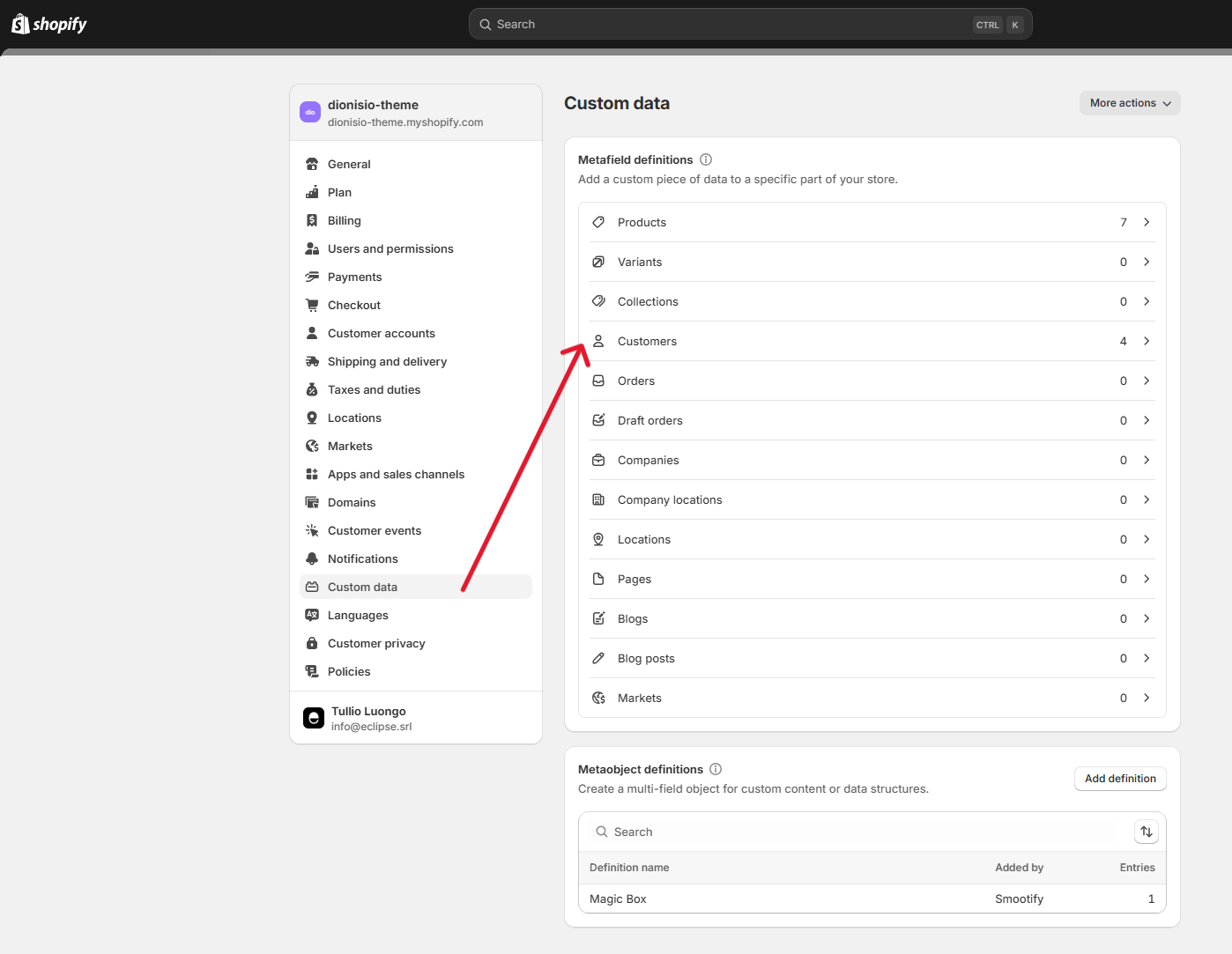The height and width of the screenshot is (954, 1232).
Task: Expand the Variants metafield row chevron
Action: pyautogui.click(x=1147, y=262)
